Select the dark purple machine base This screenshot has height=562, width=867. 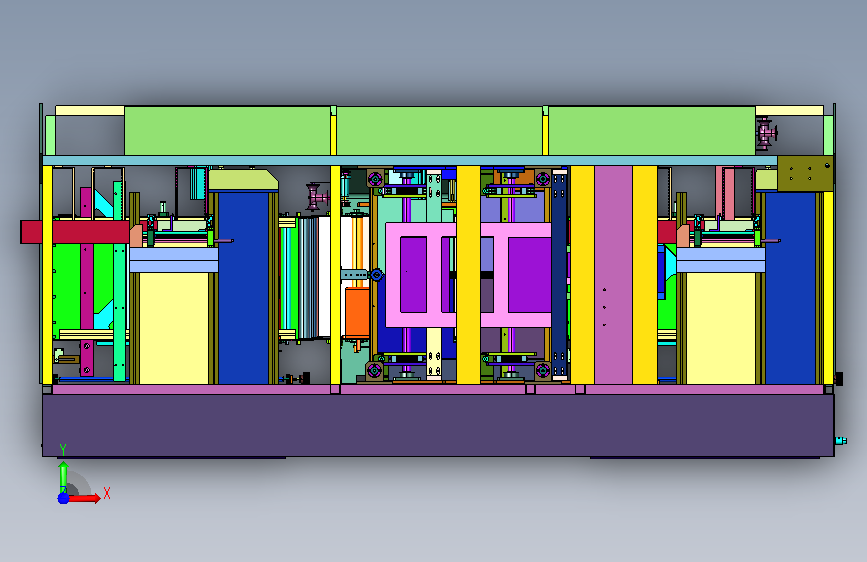point(438,425)
